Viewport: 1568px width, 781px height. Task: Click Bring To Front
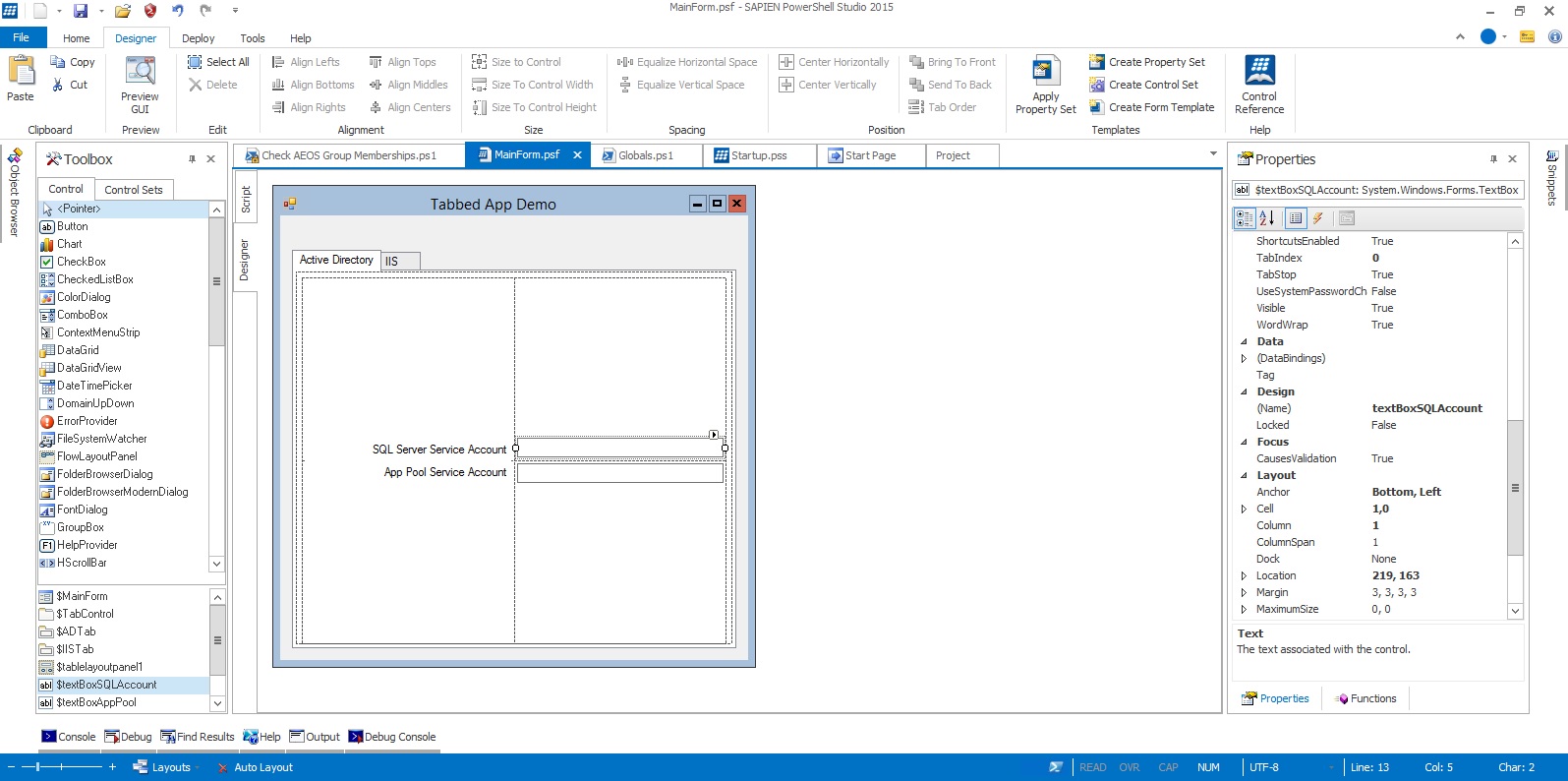click(x=953, y=62)
